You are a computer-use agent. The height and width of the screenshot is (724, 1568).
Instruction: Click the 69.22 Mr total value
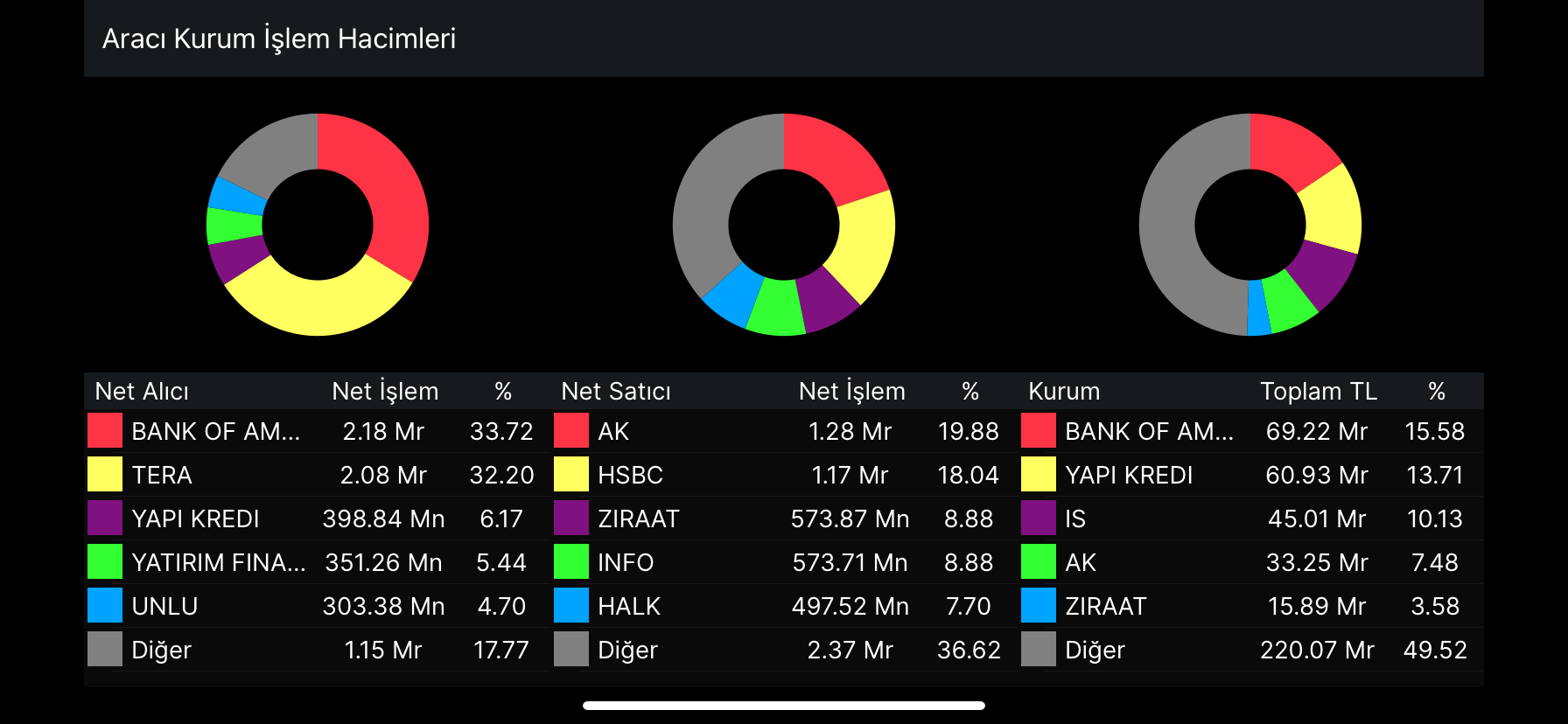point(1316,431)
